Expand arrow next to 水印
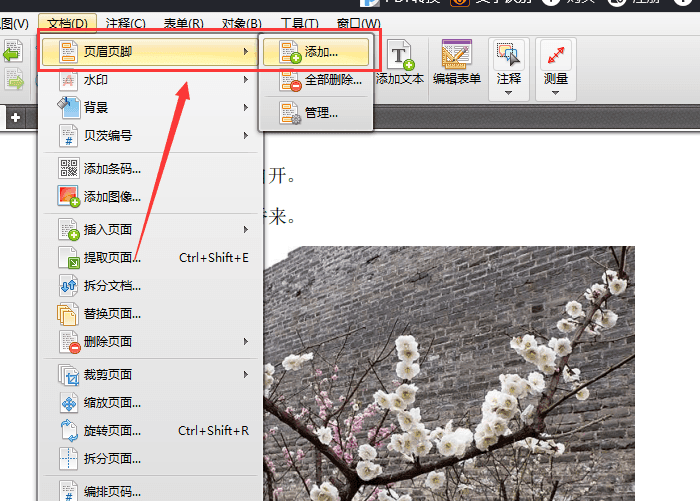The image size is (700, 501). [246, 80]
